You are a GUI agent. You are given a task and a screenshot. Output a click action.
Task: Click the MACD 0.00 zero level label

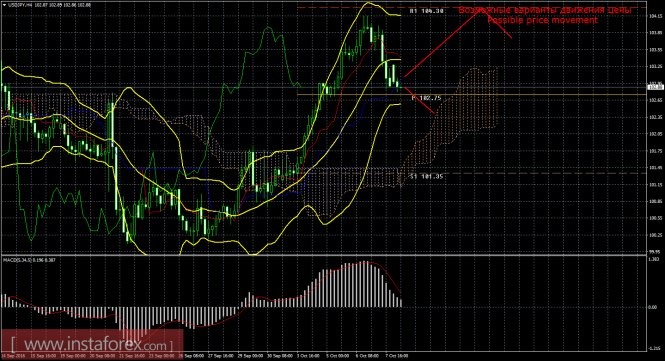click(x=654, y=307)
